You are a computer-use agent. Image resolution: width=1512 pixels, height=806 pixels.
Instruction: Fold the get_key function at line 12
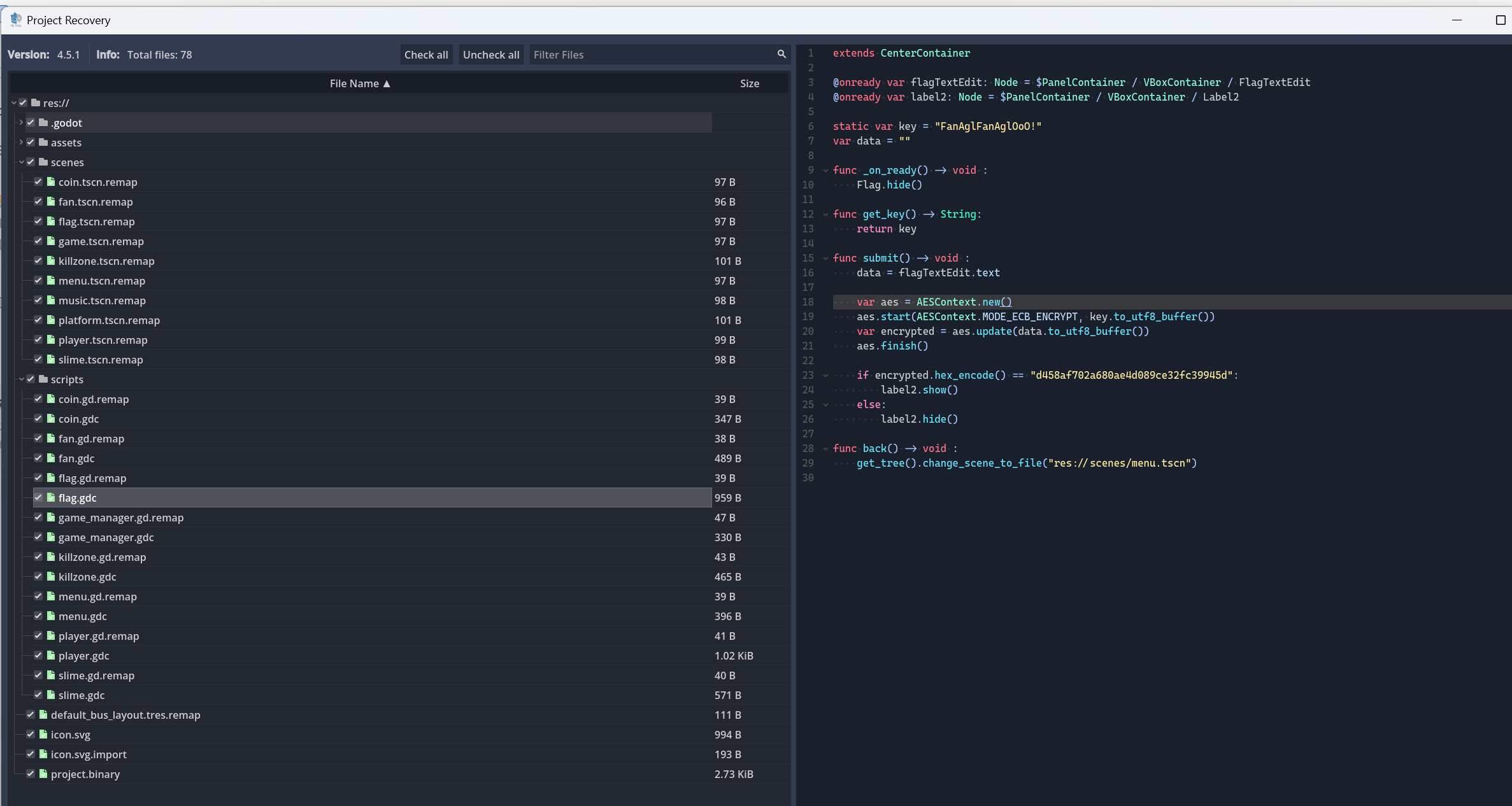(x=825, y=215)
